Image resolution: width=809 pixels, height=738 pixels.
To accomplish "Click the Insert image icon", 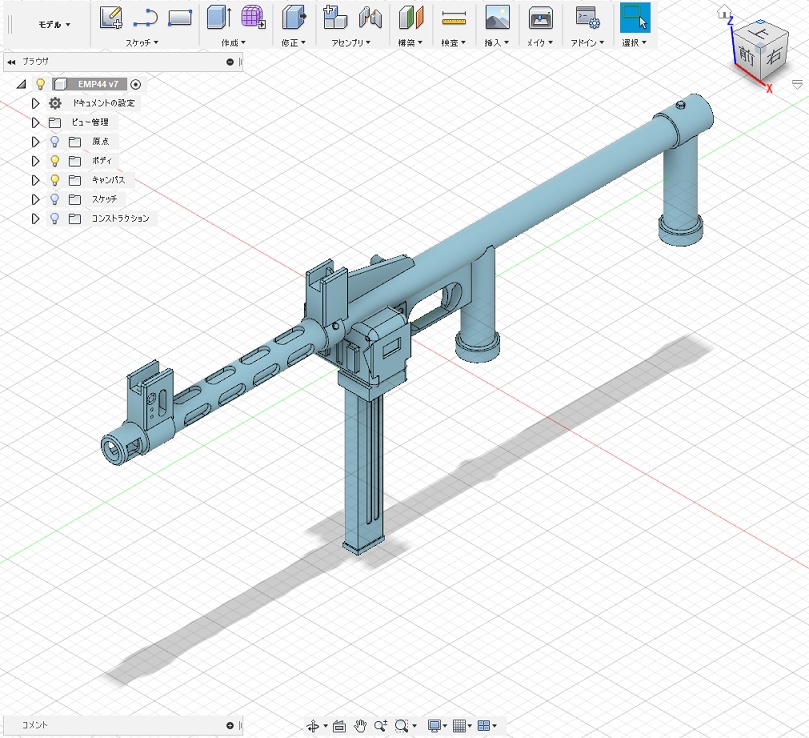I will [x=497, y=17].
